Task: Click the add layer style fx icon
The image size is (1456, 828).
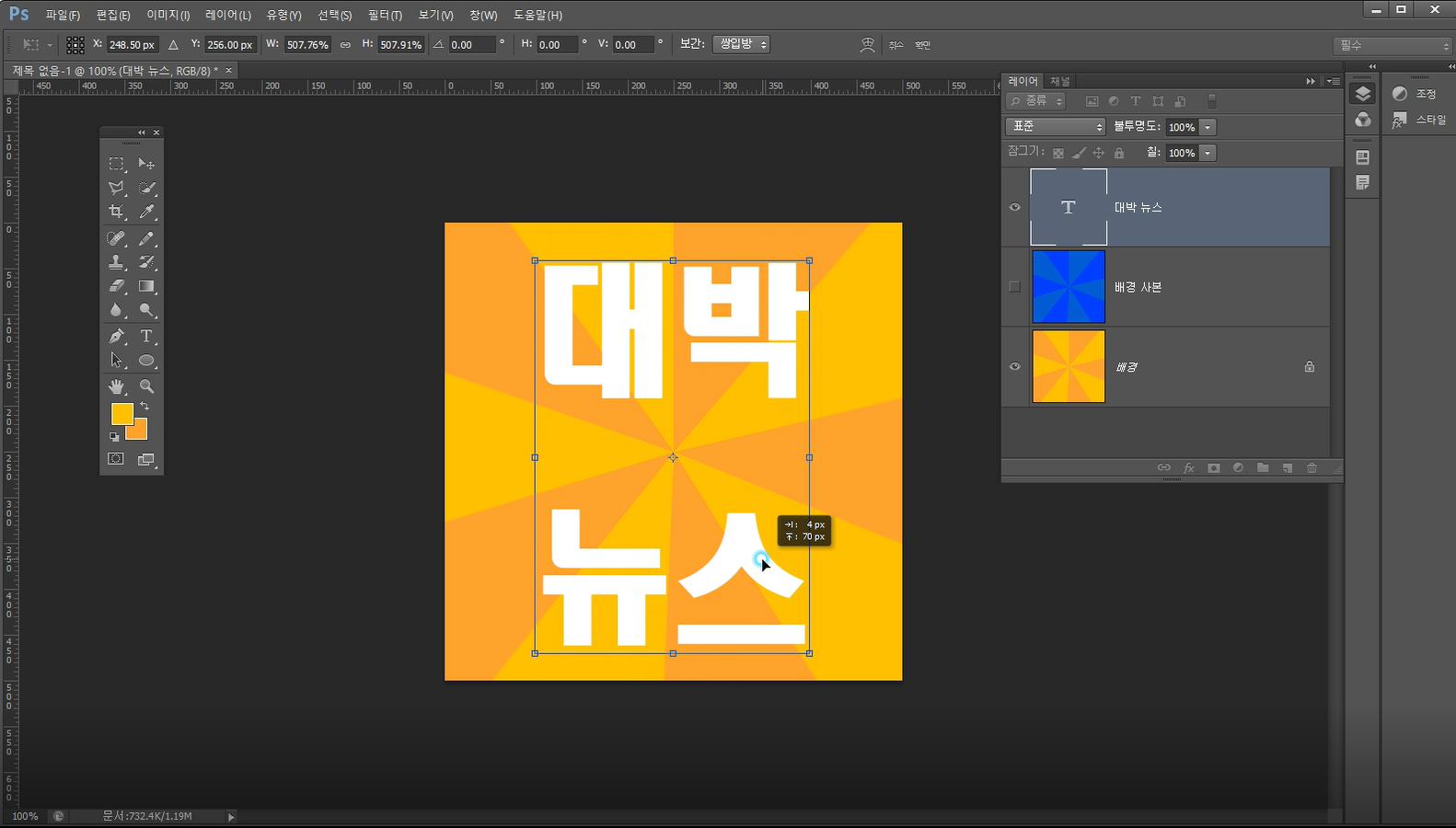Action: pos(1189,468)
